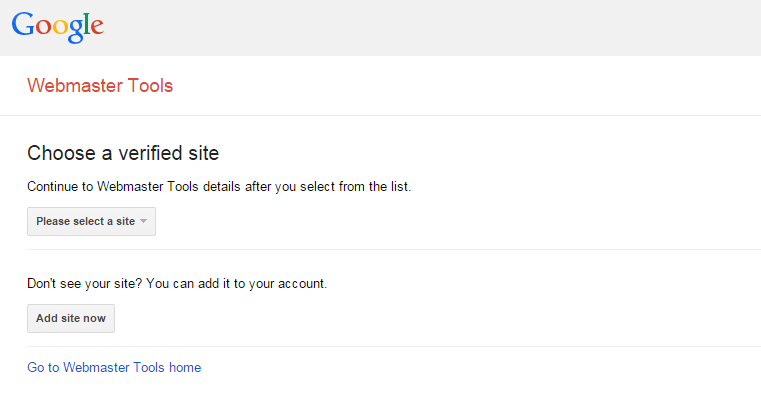This screenshot has width=761, height=408.
Task: Click the word home in the bottom link
Action: (185, 367)
